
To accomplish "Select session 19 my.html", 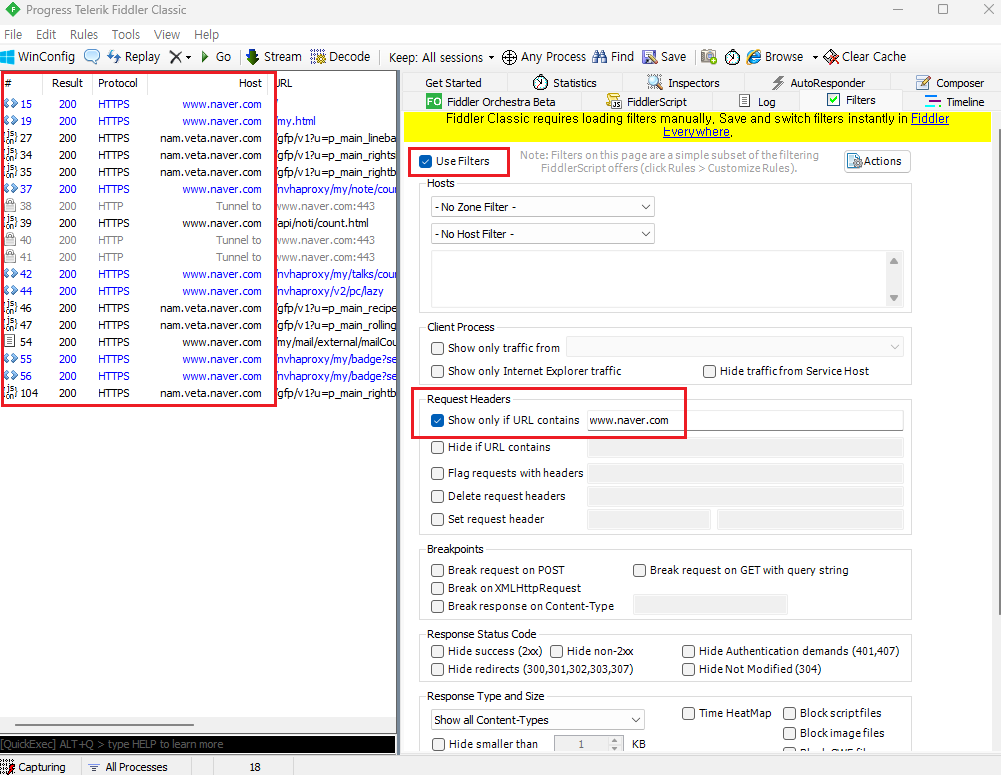I will pos(199,121).
